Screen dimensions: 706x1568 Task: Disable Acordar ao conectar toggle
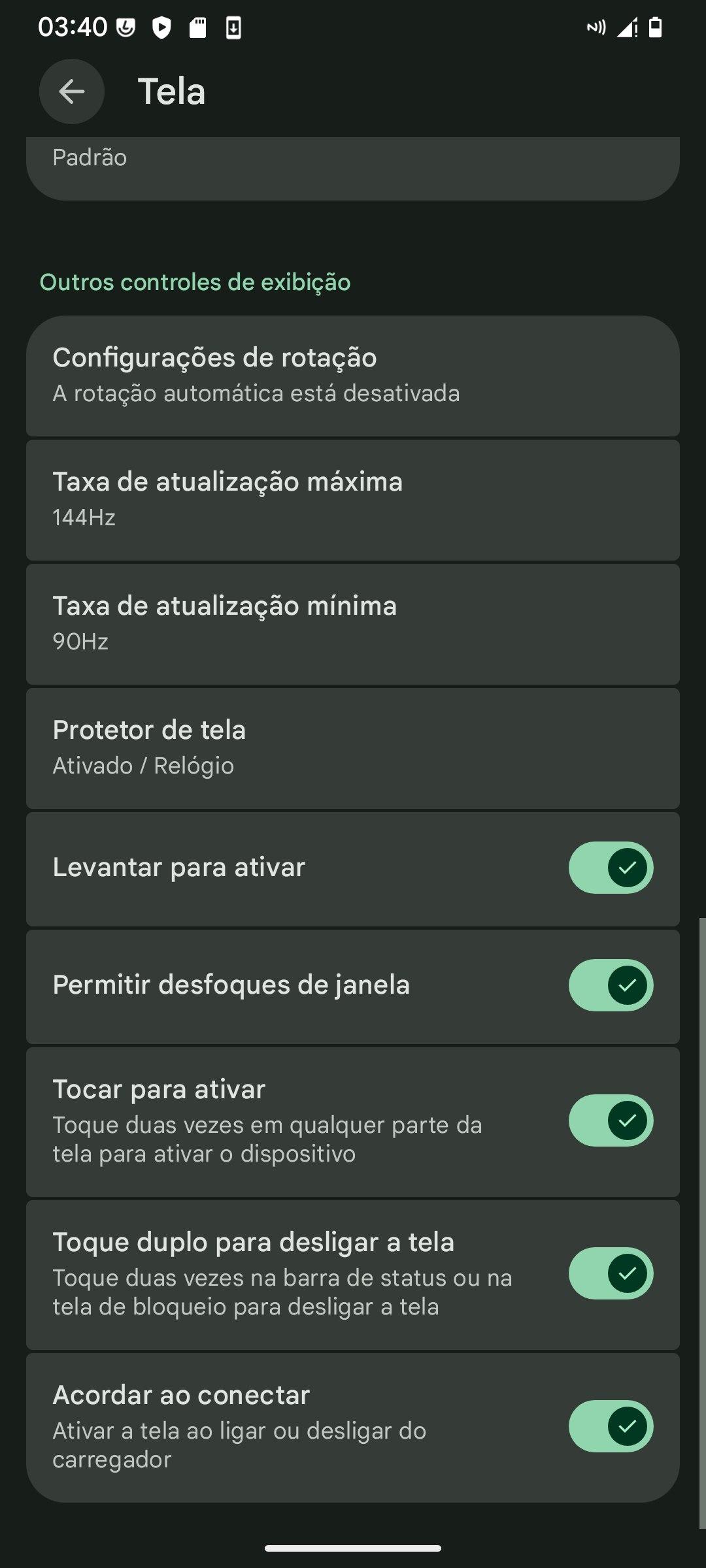click(611, 1426)
